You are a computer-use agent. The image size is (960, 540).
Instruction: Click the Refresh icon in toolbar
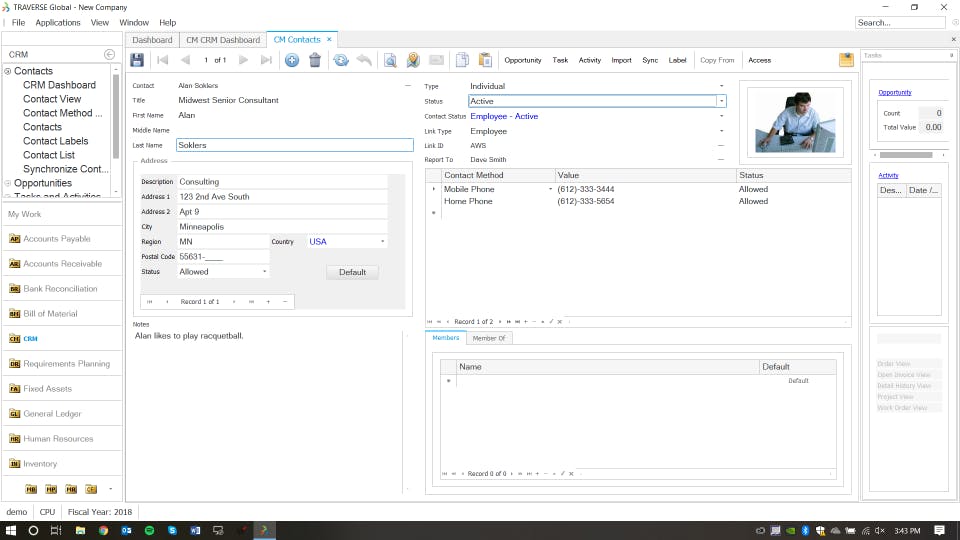point(341,60)
